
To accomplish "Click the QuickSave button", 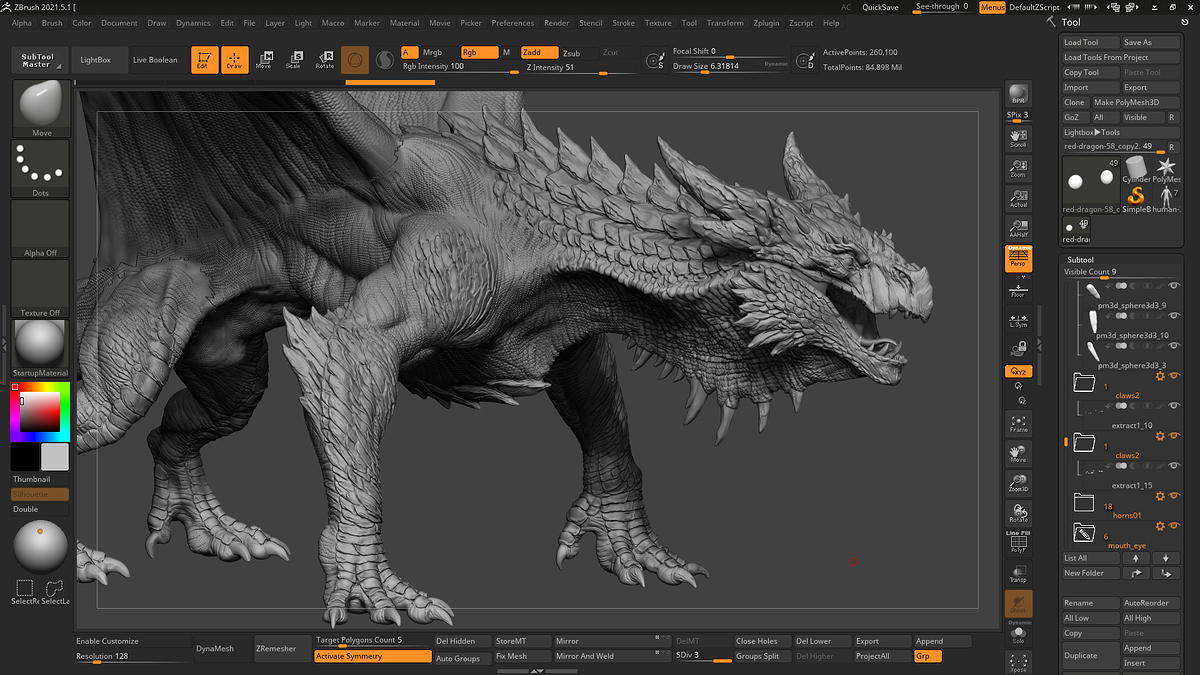I will click(x=880, y=7).
